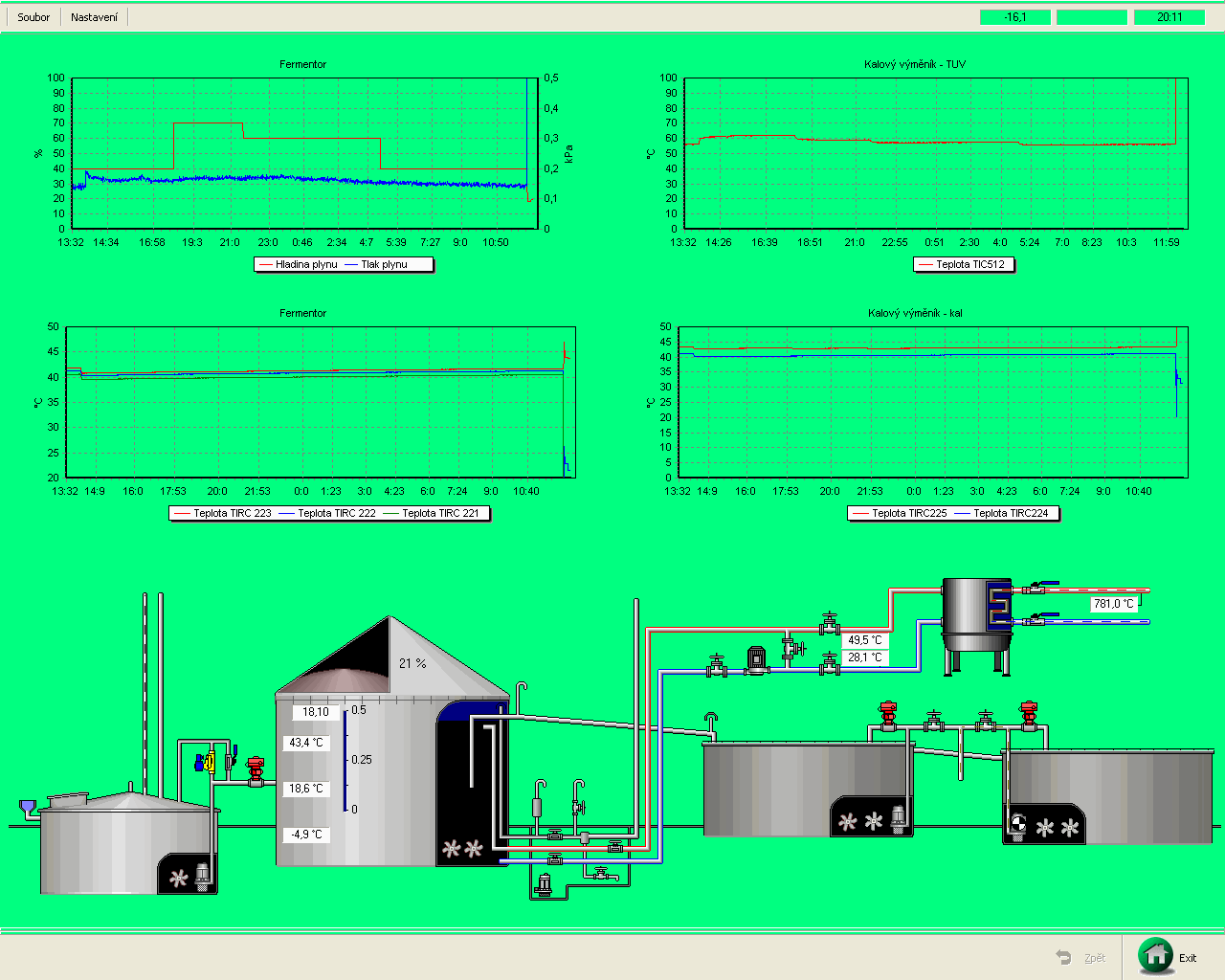
Task: Open the Soubor menu
Action: click(33, 17)
